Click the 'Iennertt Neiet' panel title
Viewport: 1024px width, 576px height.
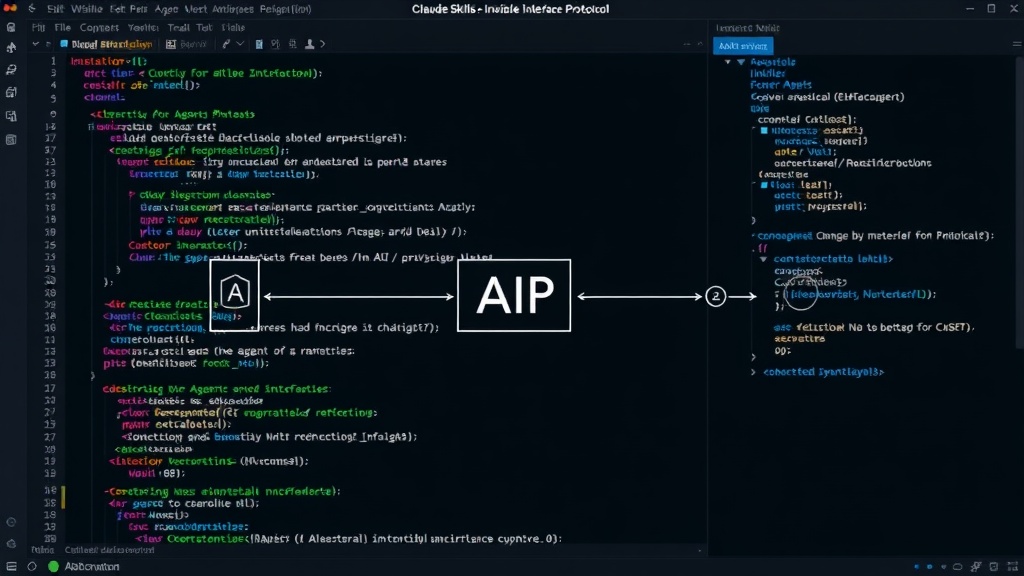click(x=748, y=28)
